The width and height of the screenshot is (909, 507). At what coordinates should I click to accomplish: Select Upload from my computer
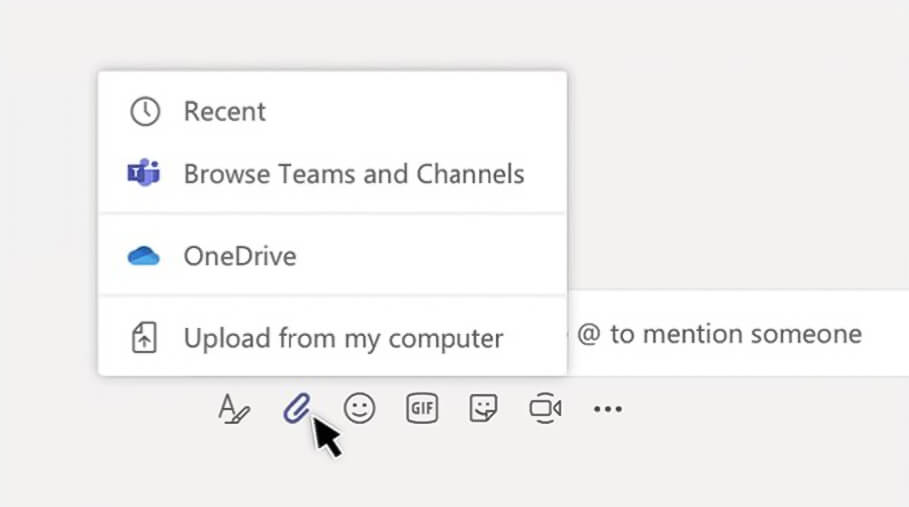(x=333, y=338)
